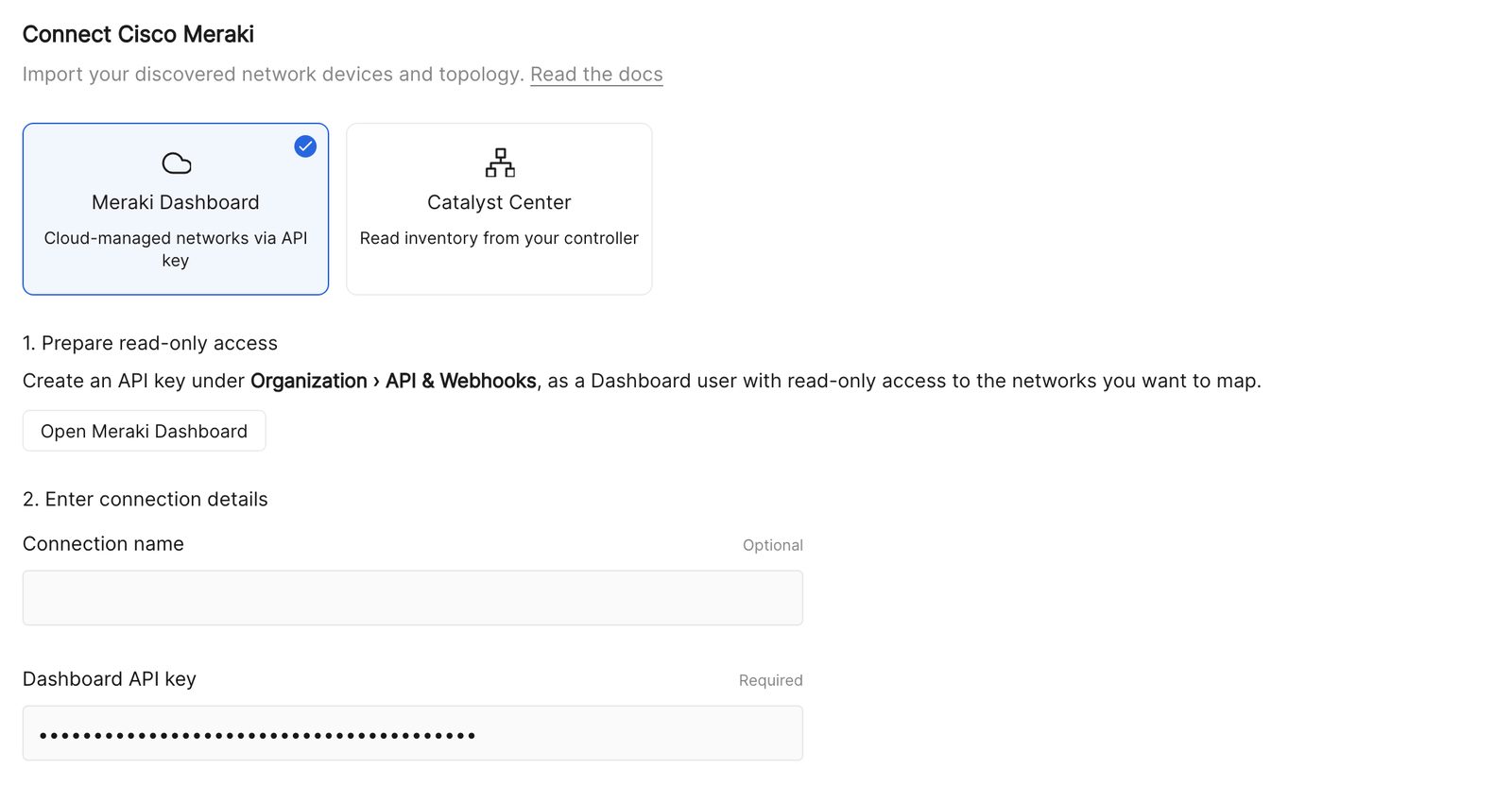Click the Required label beside Dashboard API key

[770, 680]
